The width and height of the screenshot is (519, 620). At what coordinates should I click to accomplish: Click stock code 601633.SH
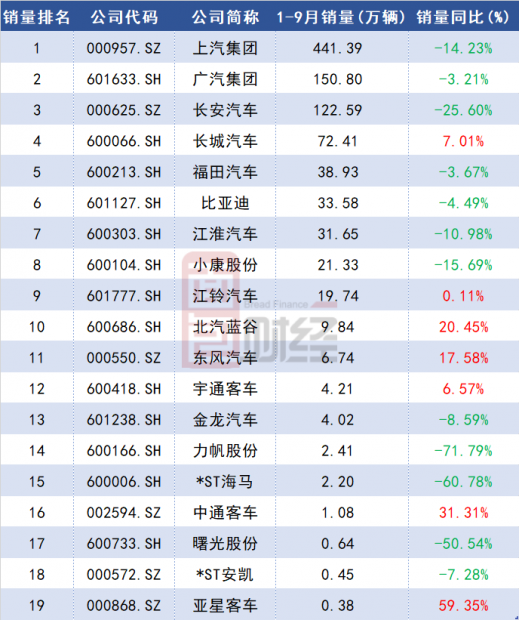click(x=124, y=79)
